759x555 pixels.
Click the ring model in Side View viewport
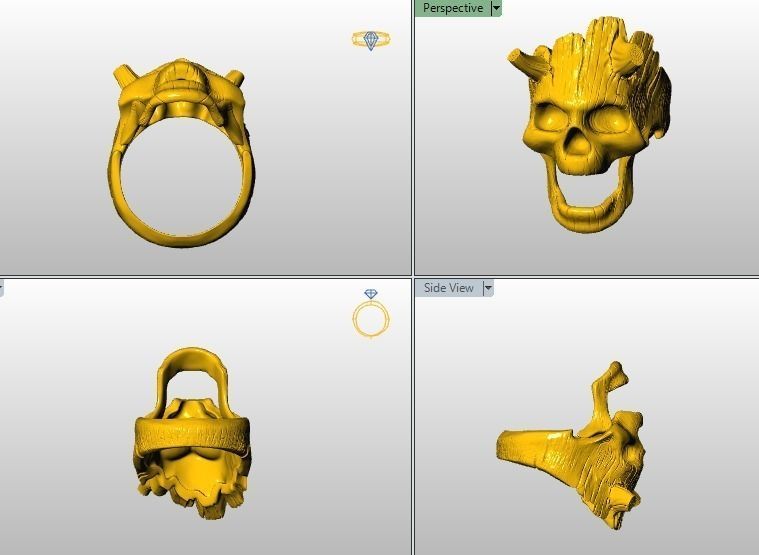(x=571, y=446)
